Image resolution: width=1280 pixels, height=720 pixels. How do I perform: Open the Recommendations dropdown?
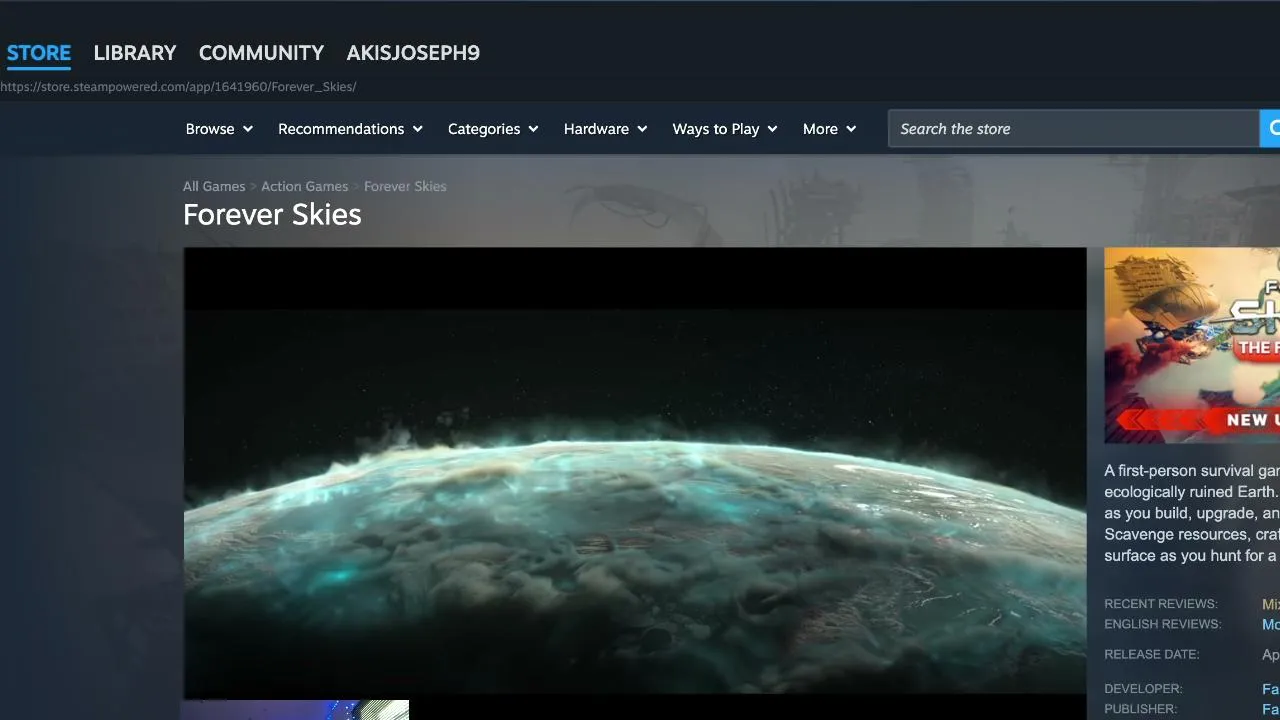point(350,129)
